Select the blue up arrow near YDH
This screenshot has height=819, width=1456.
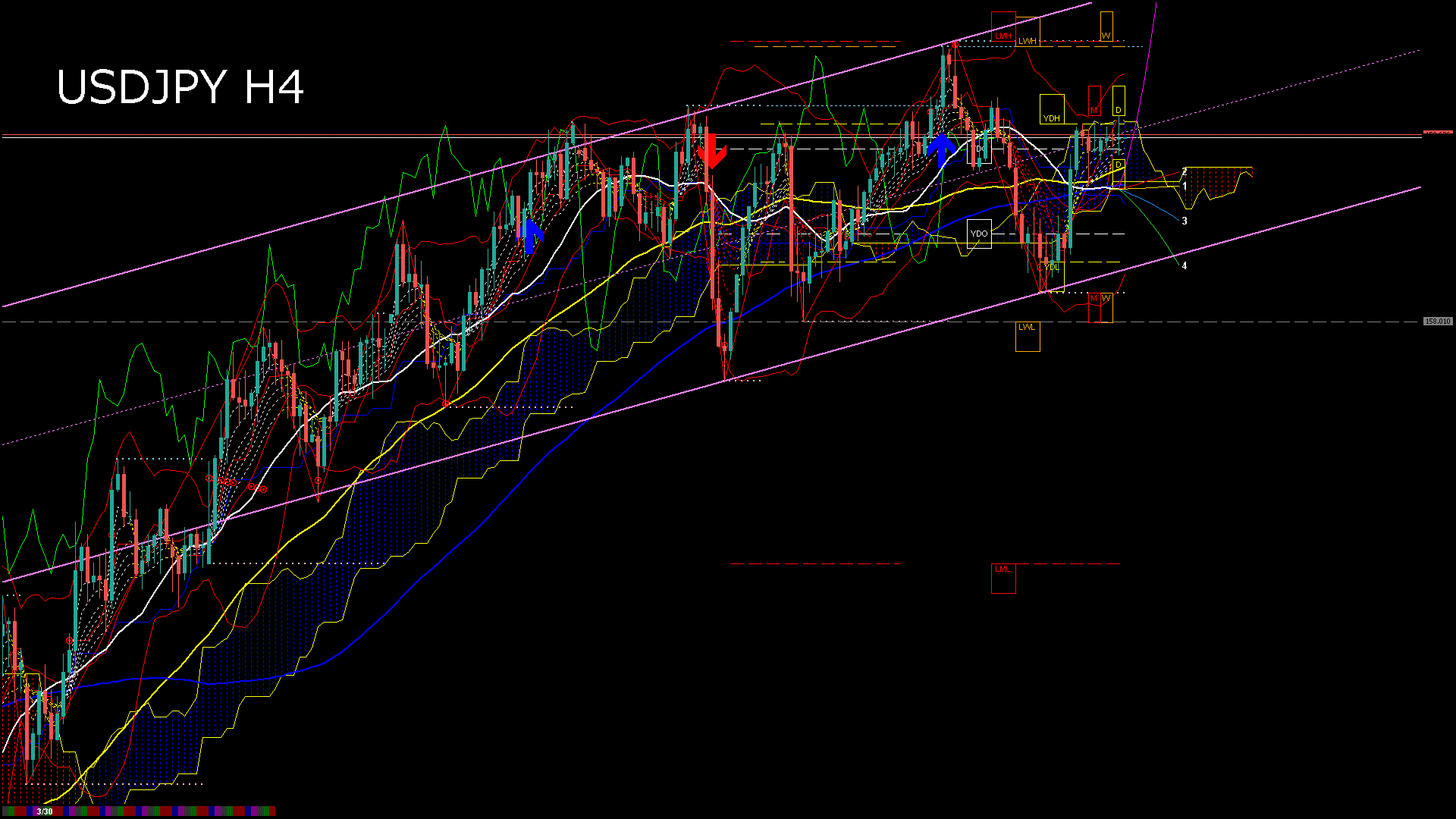click(942, 149)
